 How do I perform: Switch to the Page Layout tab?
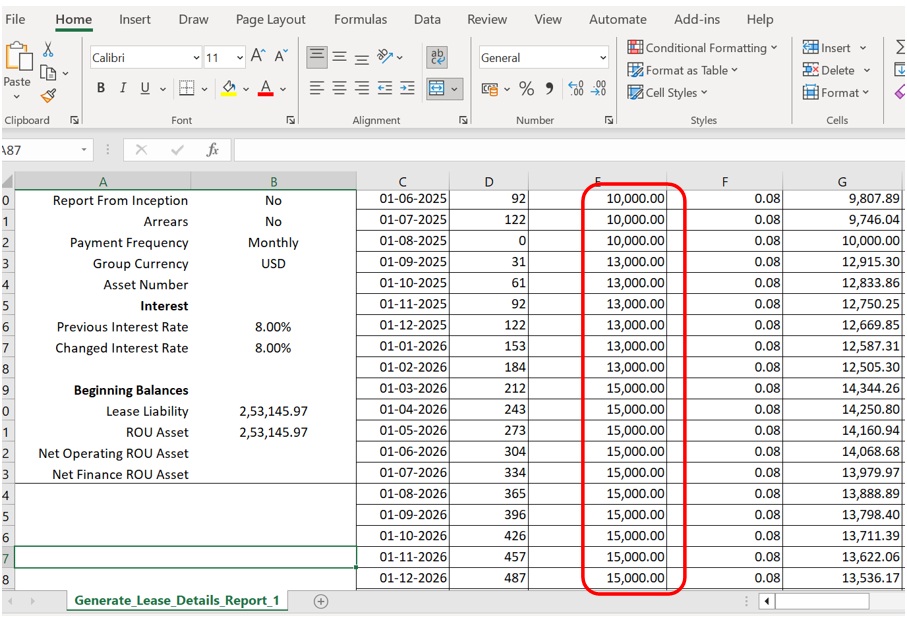click(271, 19)
